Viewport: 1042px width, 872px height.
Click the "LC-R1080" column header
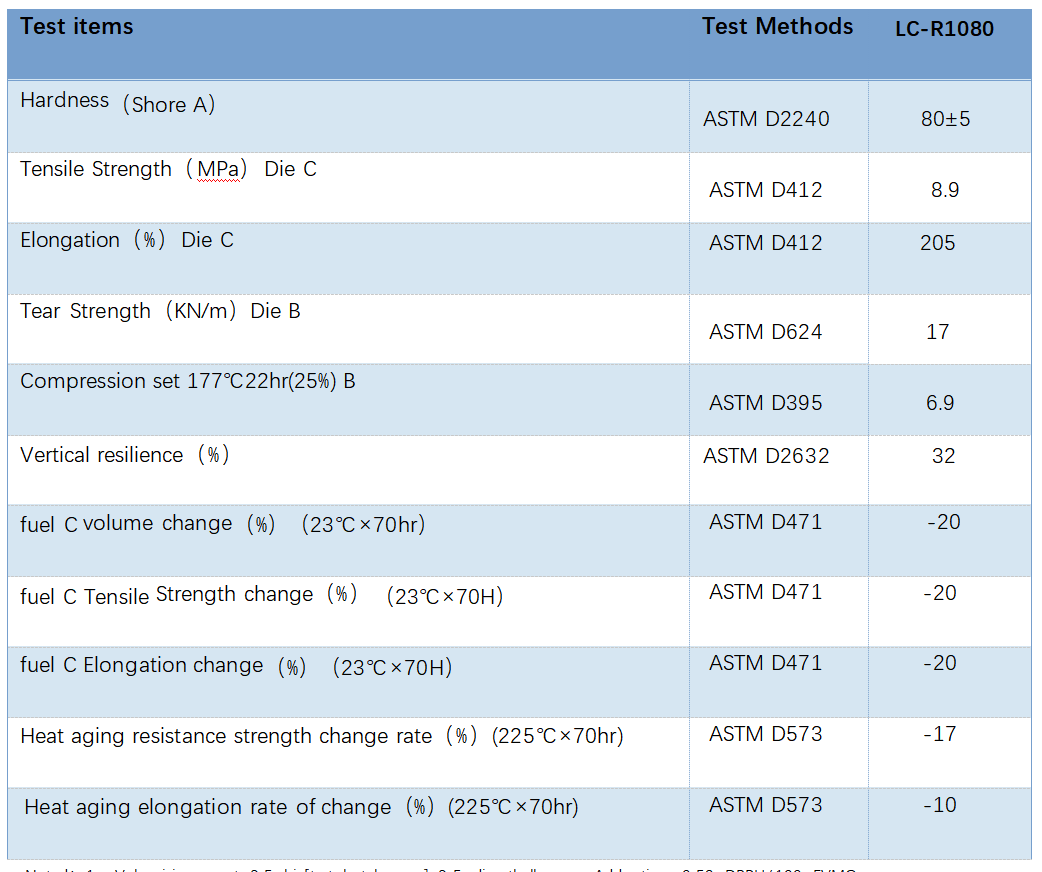pos(944,29)
